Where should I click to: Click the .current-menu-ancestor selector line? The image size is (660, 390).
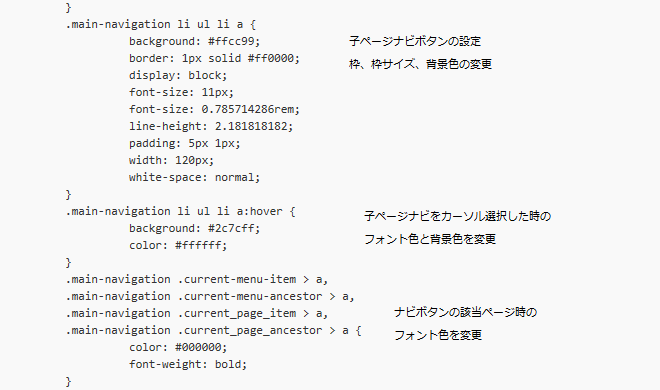(210, 296)
